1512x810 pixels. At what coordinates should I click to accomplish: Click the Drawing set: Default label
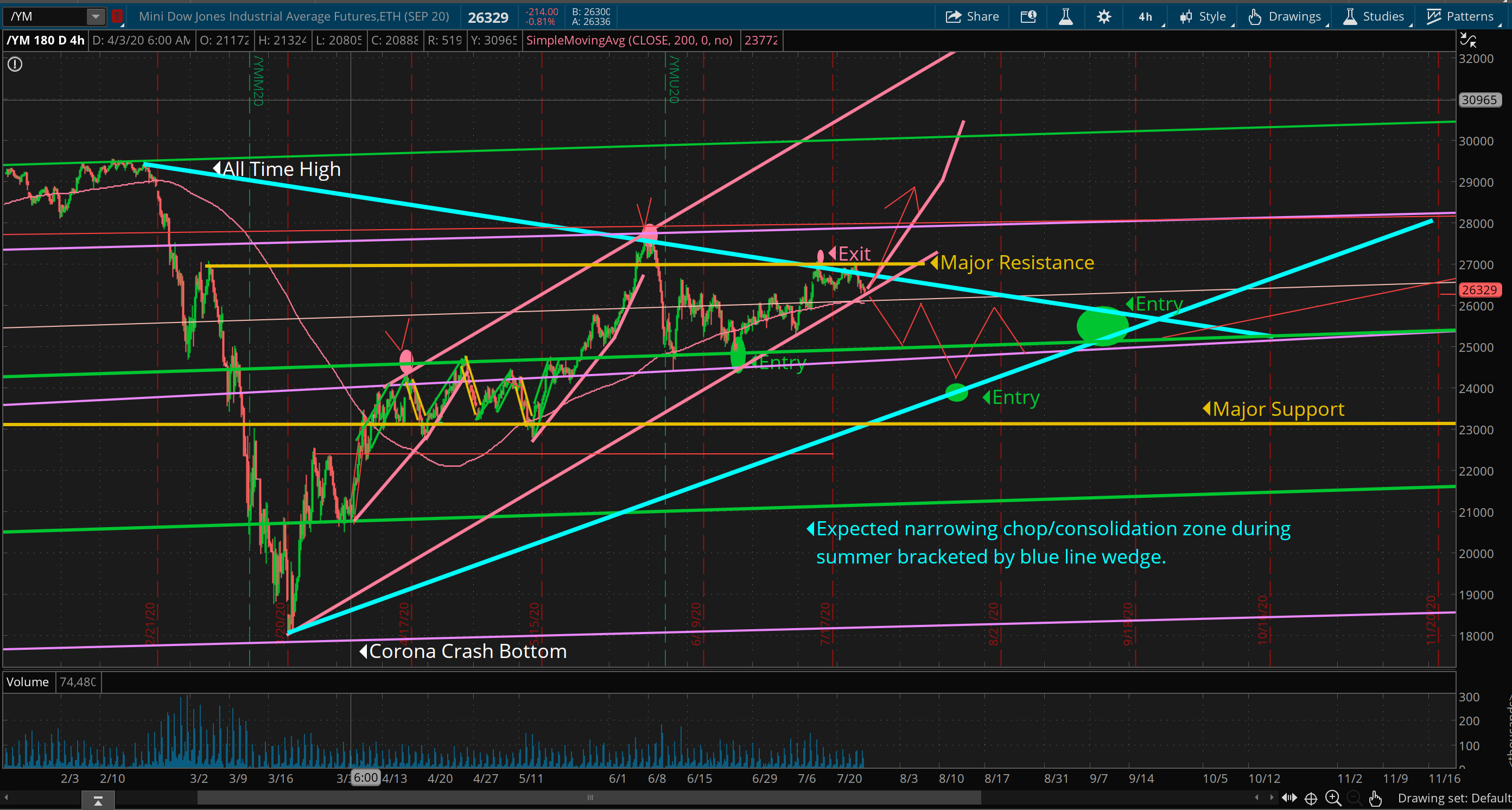(1454, 798)
